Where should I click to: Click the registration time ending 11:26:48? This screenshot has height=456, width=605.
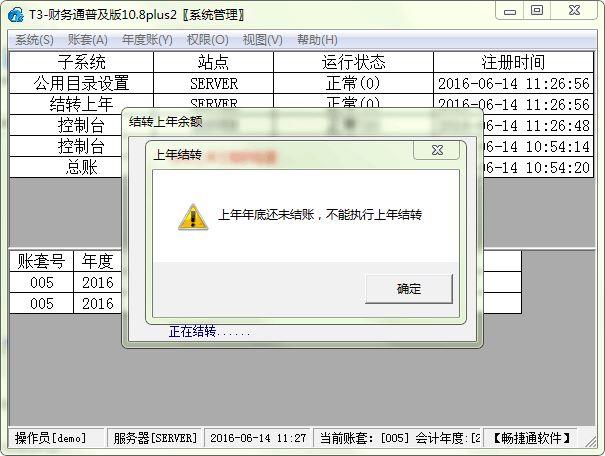click(x=537, y=125)
